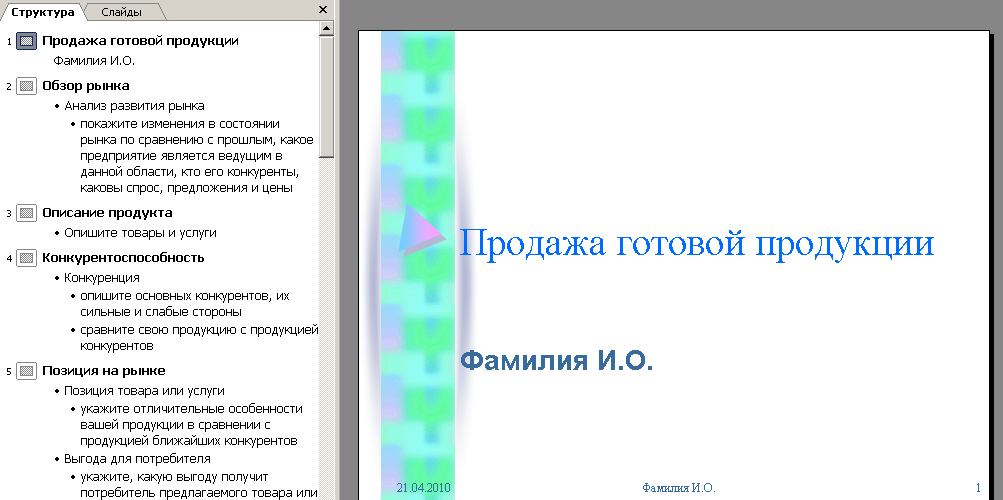This screenshot has height=500, width=1003.
Task: Select slide 4 icon 'Конкурентоспособность'
Action: [27, 258]
